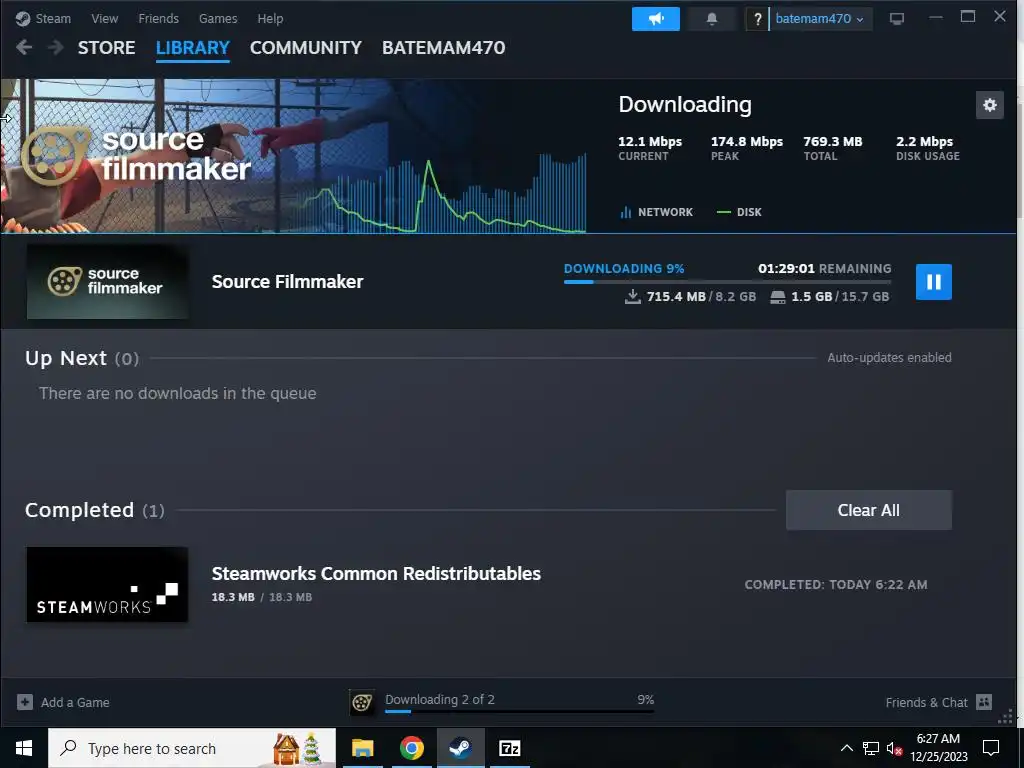Screen dimensions: 1024x768
Task: Click COMPLETED: TODAY 6:22 AM text
Action: coord(836,585)
